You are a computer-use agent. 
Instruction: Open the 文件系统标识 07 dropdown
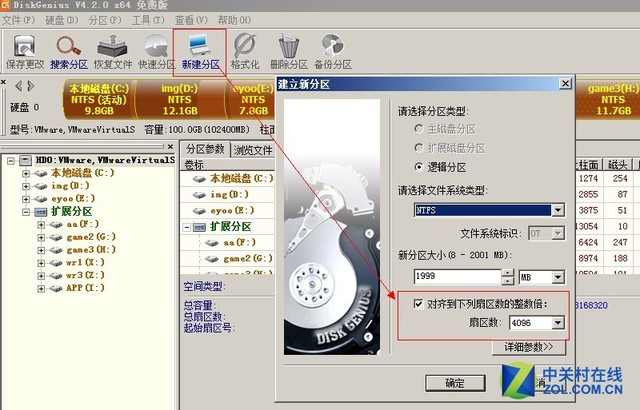pyautogui.click(x=558, y=234)
